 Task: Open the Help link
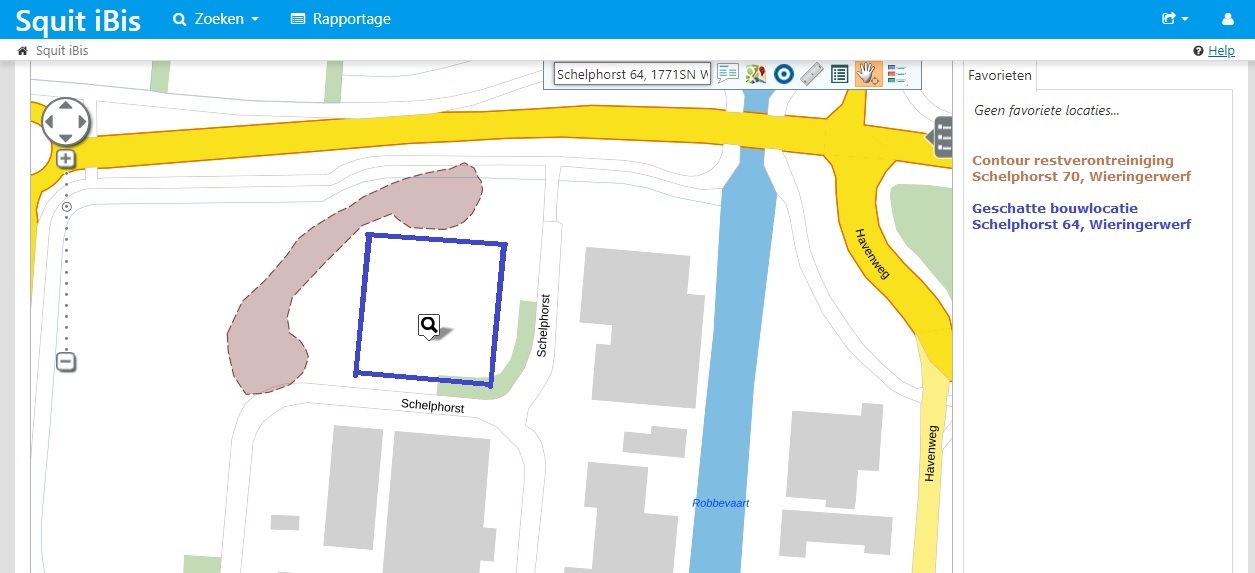[1221, 51]
